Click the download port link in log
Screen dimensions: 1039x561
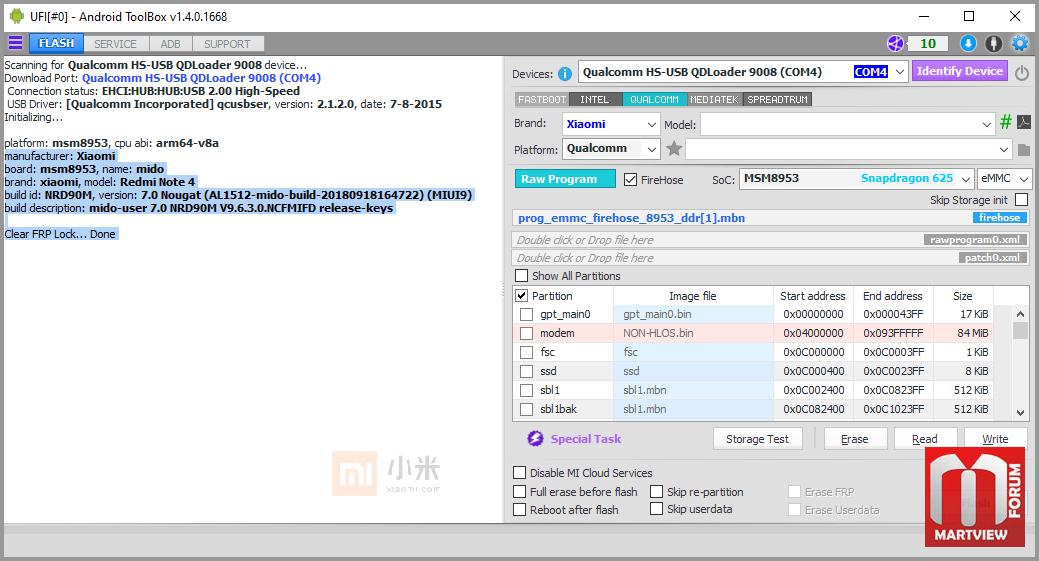point(201,78)
